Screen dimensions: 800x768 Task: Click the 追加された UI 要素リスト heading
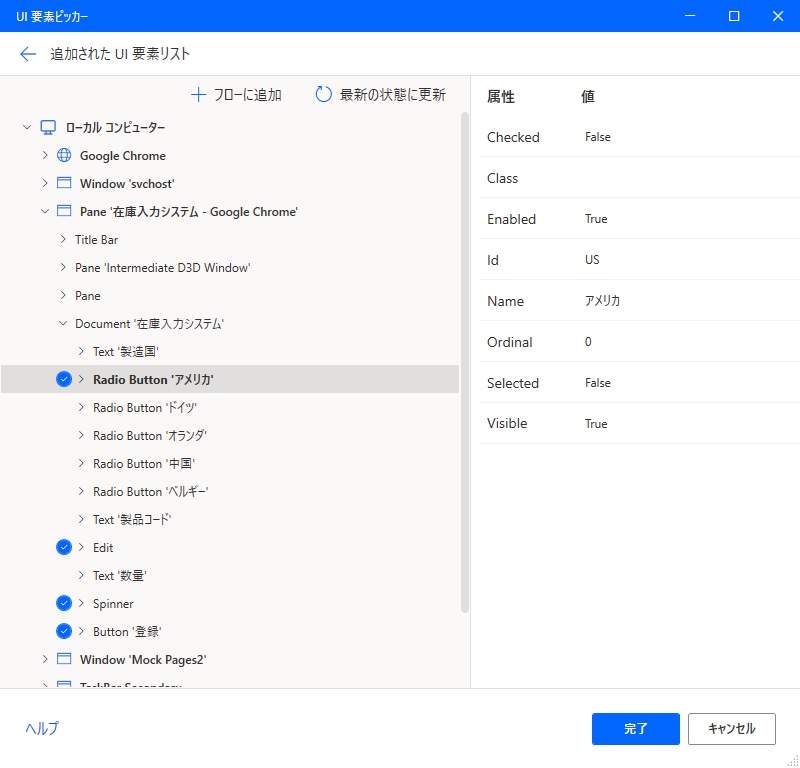pos(120,54)
